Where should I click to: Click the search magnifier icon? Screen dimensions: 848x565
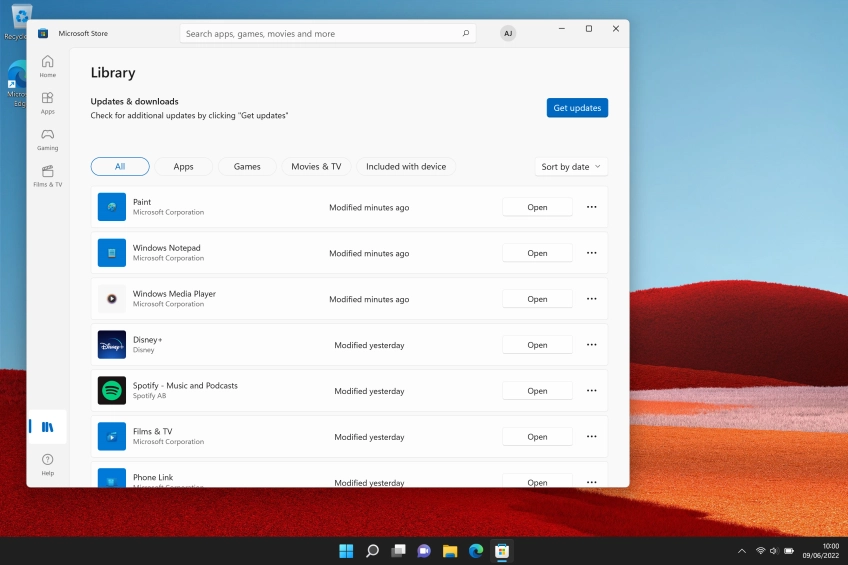(x=465, y=34)
